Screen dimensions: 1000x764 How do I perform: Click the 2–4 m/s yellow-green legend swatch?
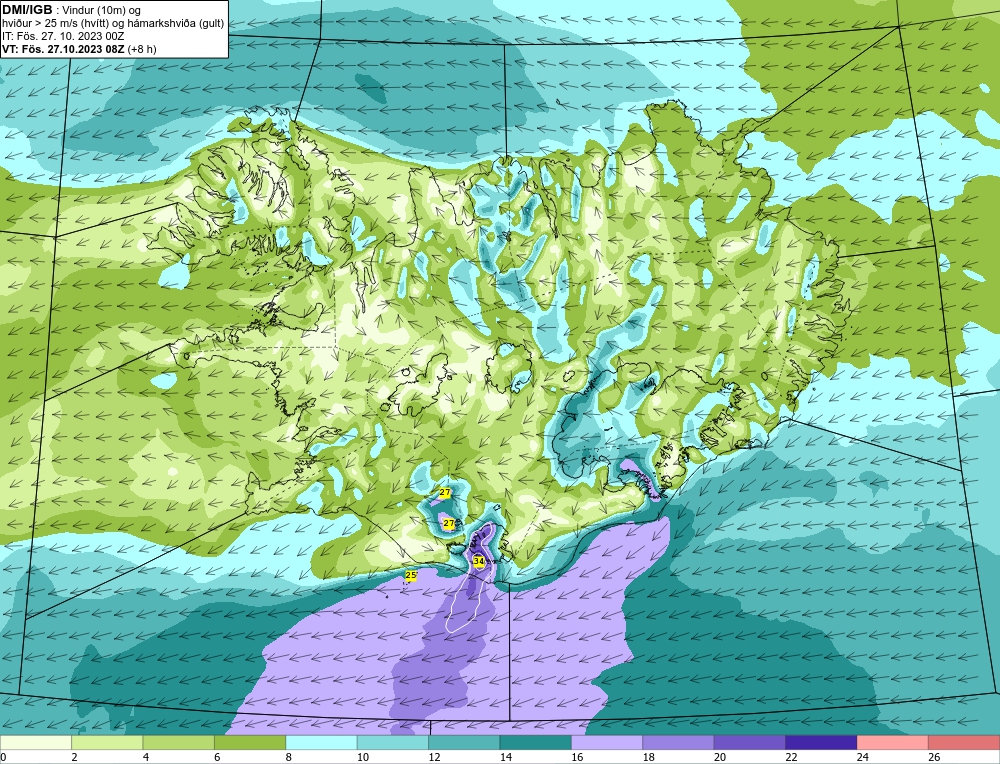point(107,743)
